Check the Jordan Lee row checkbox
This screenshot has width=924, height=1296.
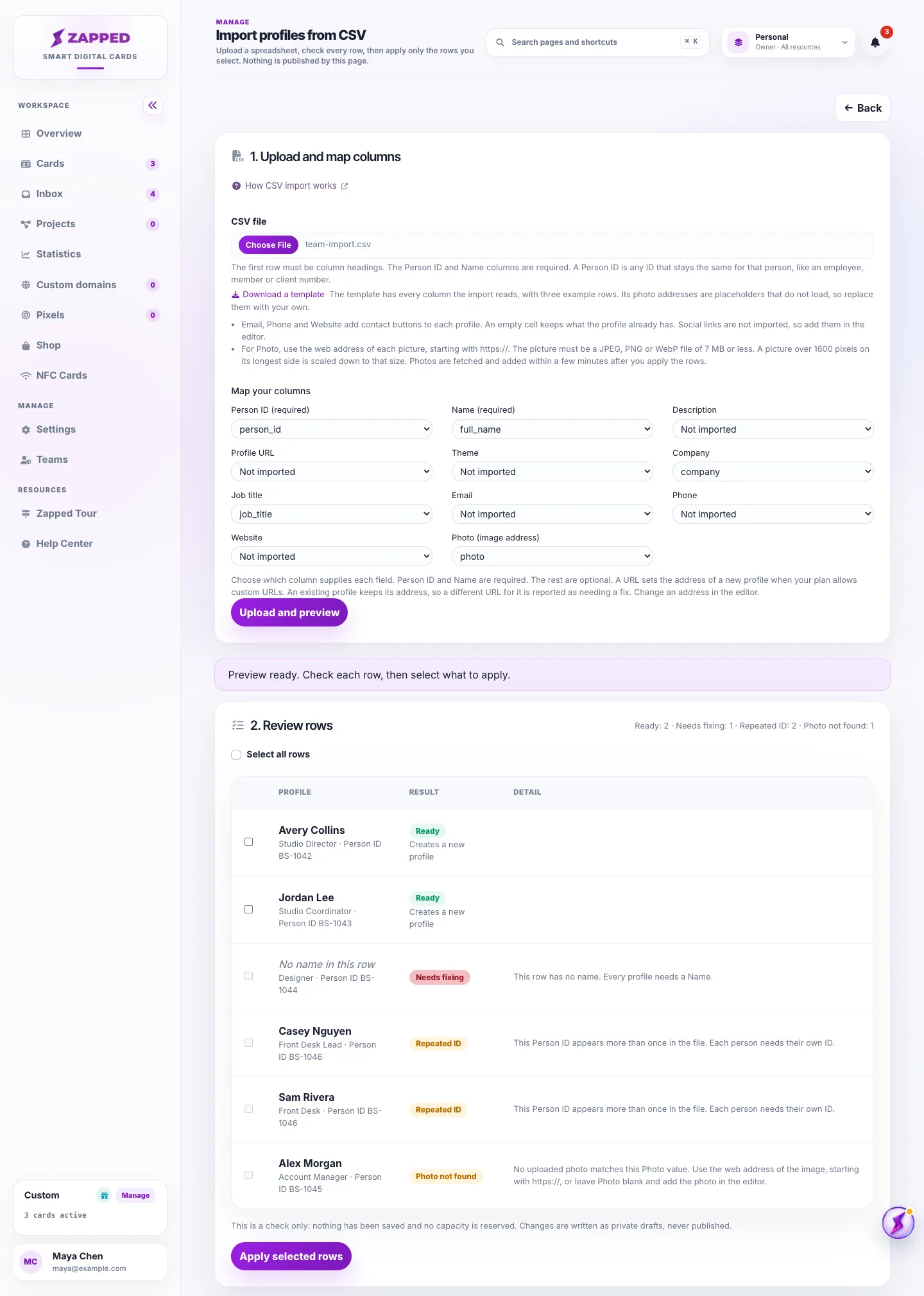click(x=248, y=910)
